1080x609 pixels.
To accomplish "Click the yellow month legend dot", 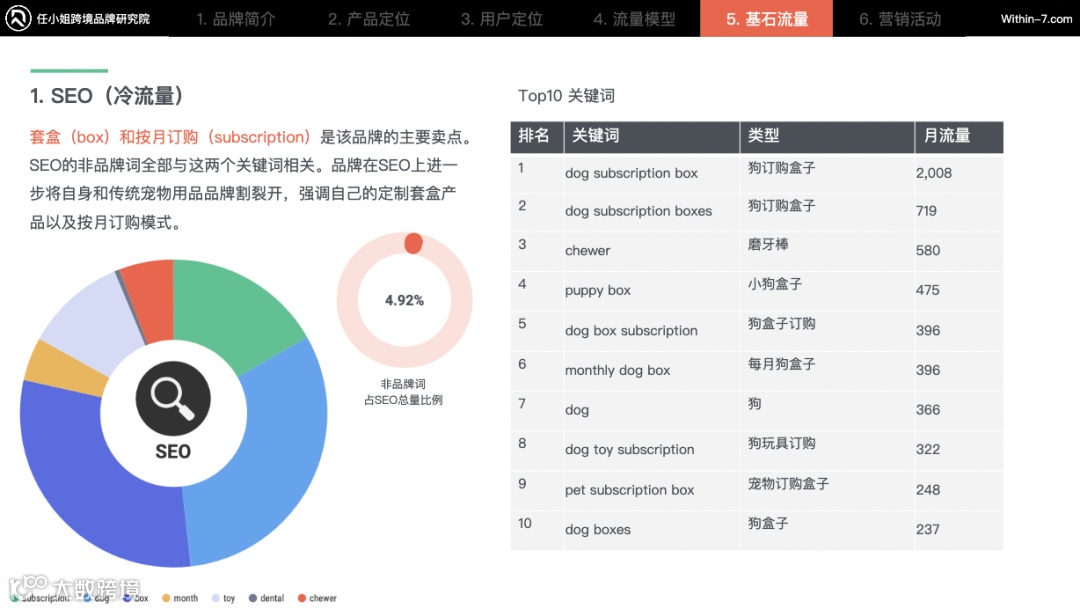I will click(166, 598).
